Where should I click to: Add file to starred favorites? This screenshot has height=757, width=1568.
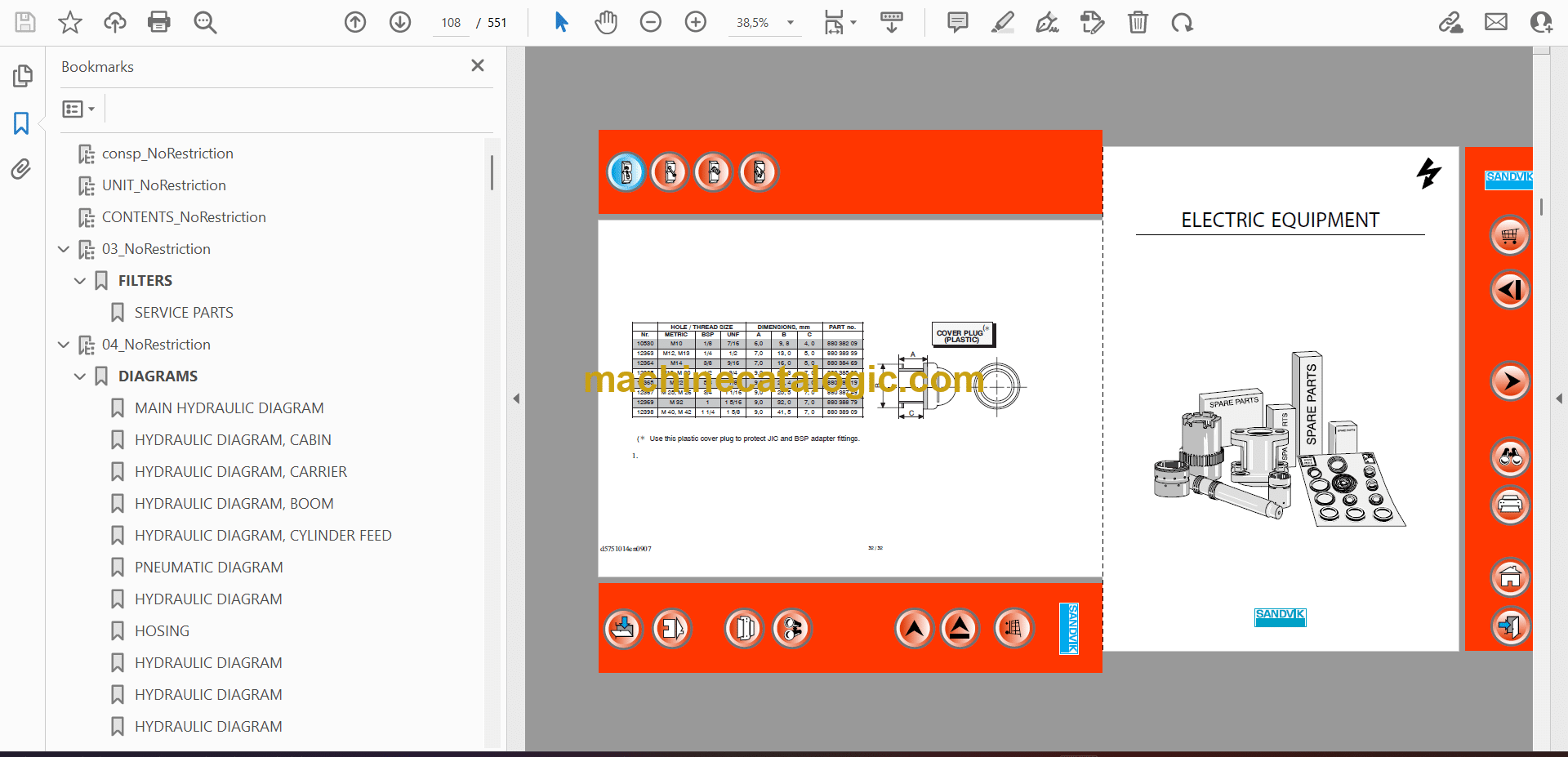click(70, 22)
